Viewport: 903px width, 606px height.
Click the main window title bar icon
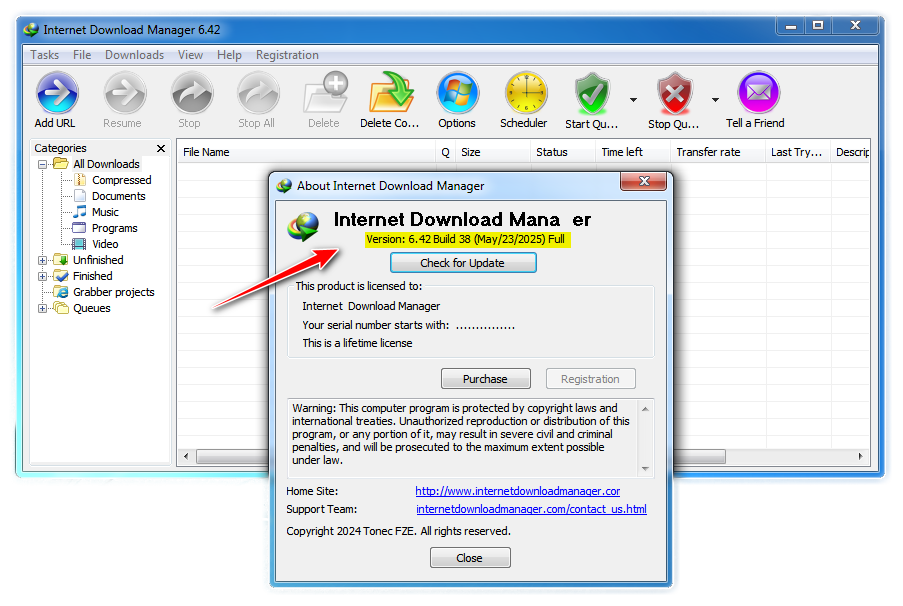point(31,29)
